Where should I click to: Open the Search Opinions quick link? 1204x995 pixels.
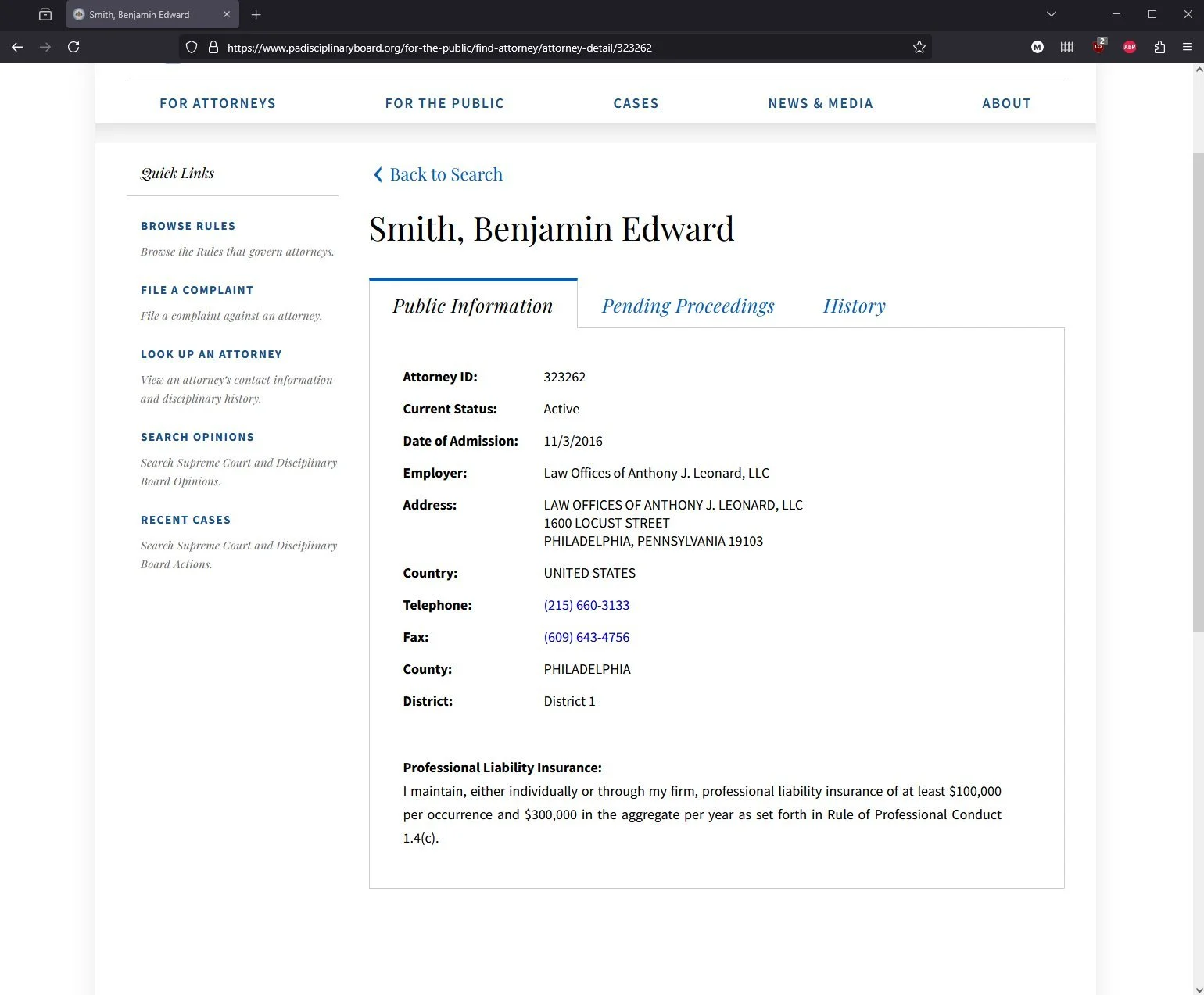(197, 437)
